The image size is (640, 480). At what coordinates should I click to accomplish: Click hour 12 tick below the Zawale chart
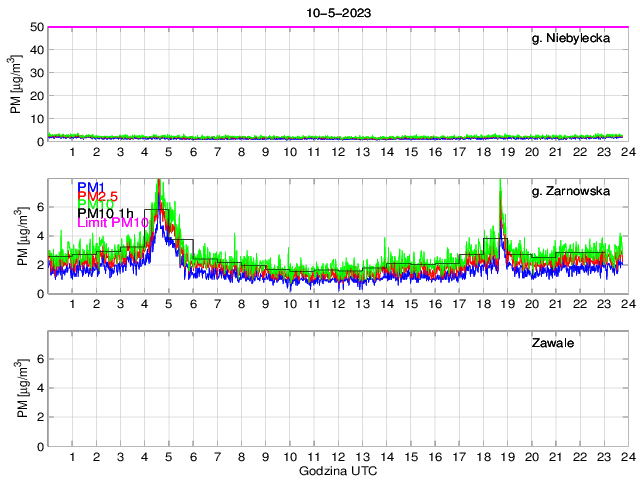click(338, 457)
